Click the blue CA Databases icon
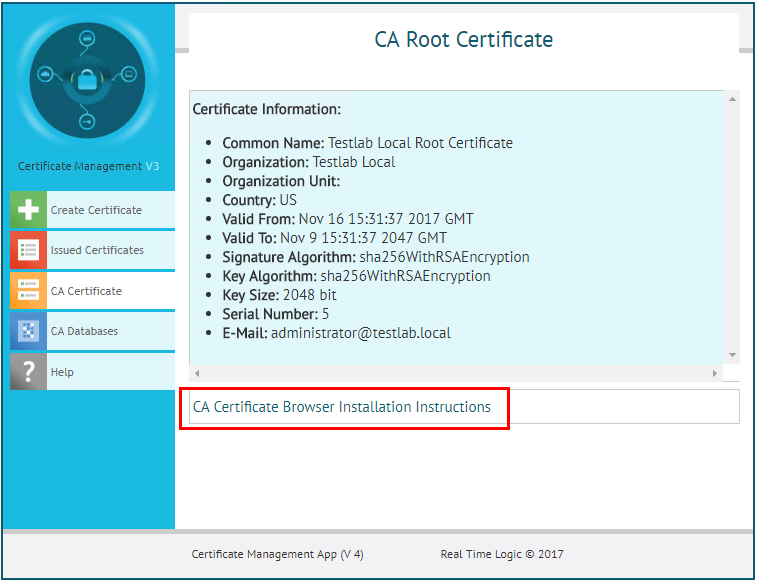 point(28,331)
